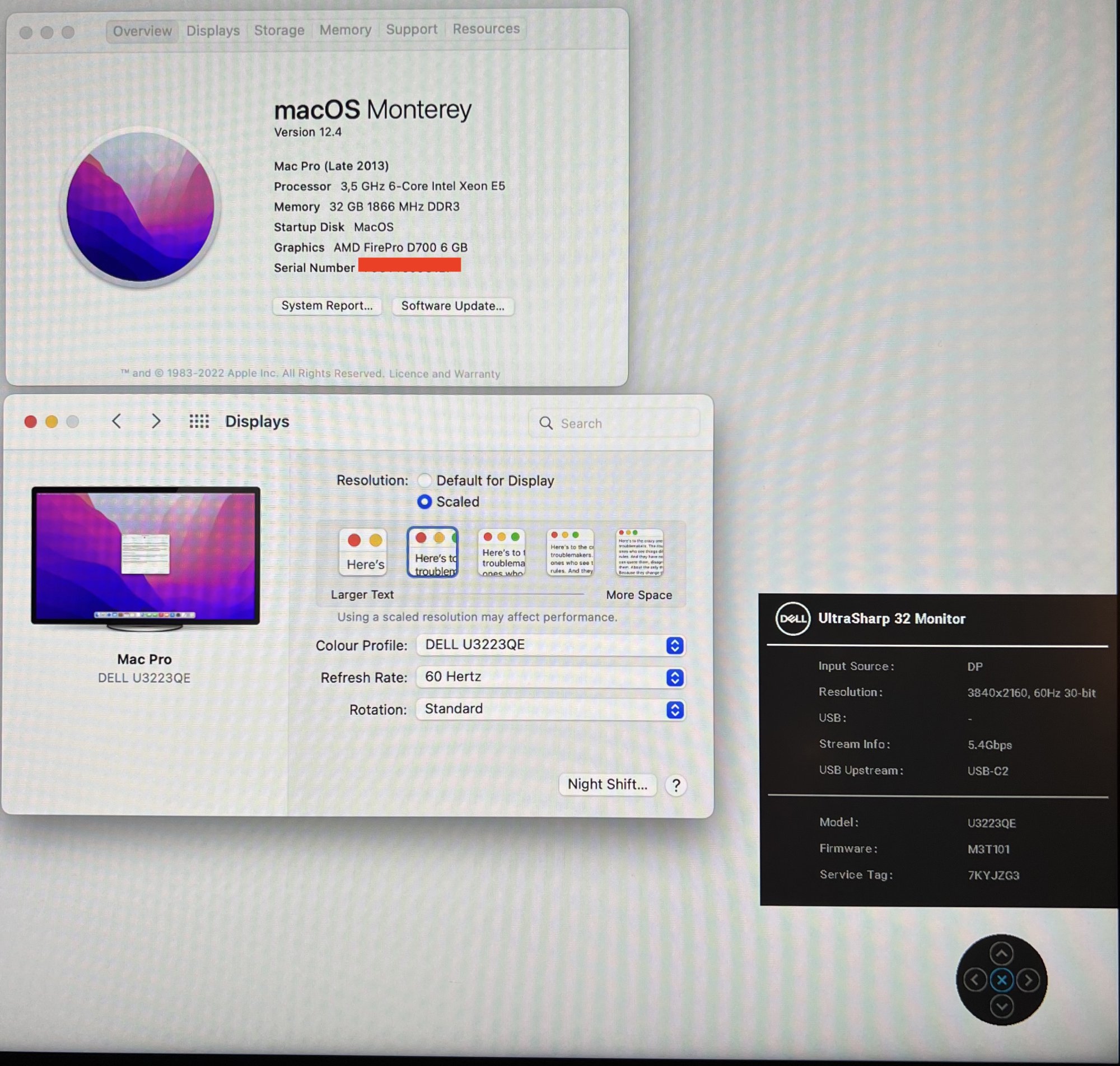Click the System Report button

point(327,306)
